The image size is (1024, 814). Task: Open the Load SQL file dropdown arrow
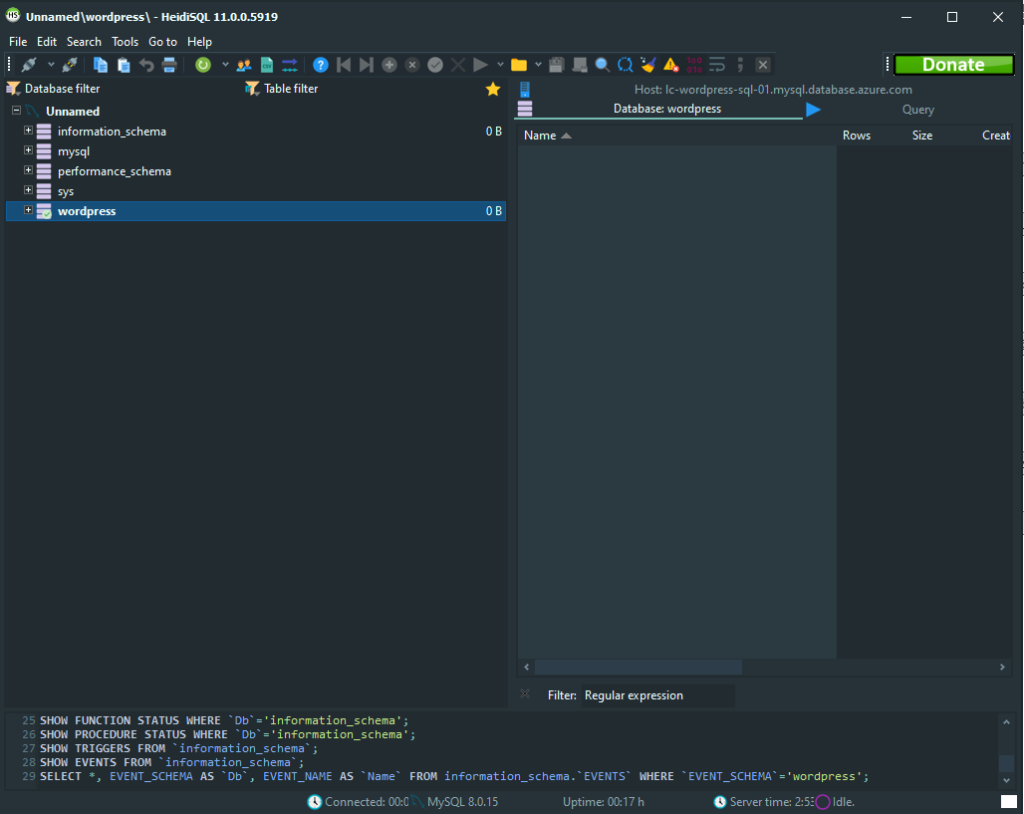[x=538, y=65]
